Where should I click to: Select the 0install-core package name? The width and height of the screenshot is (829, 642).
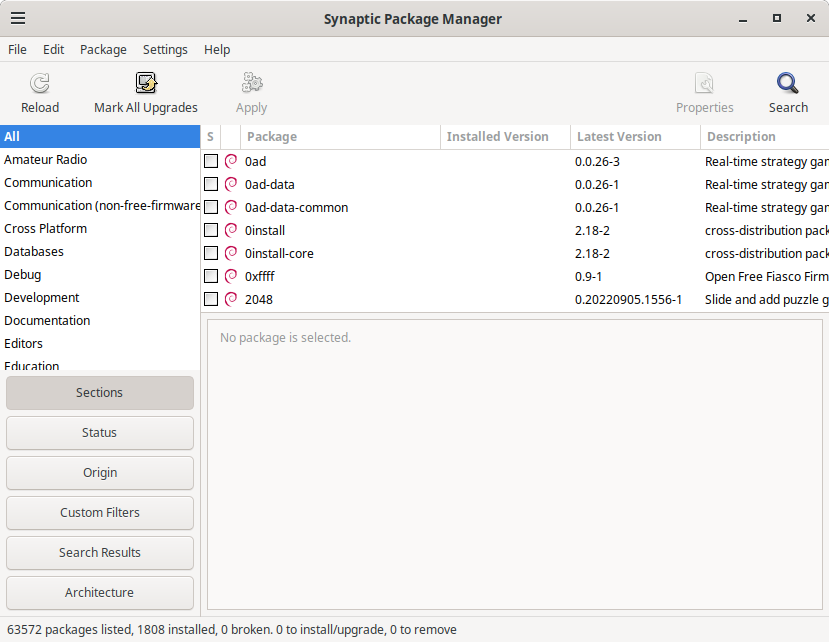click(279, 253)
